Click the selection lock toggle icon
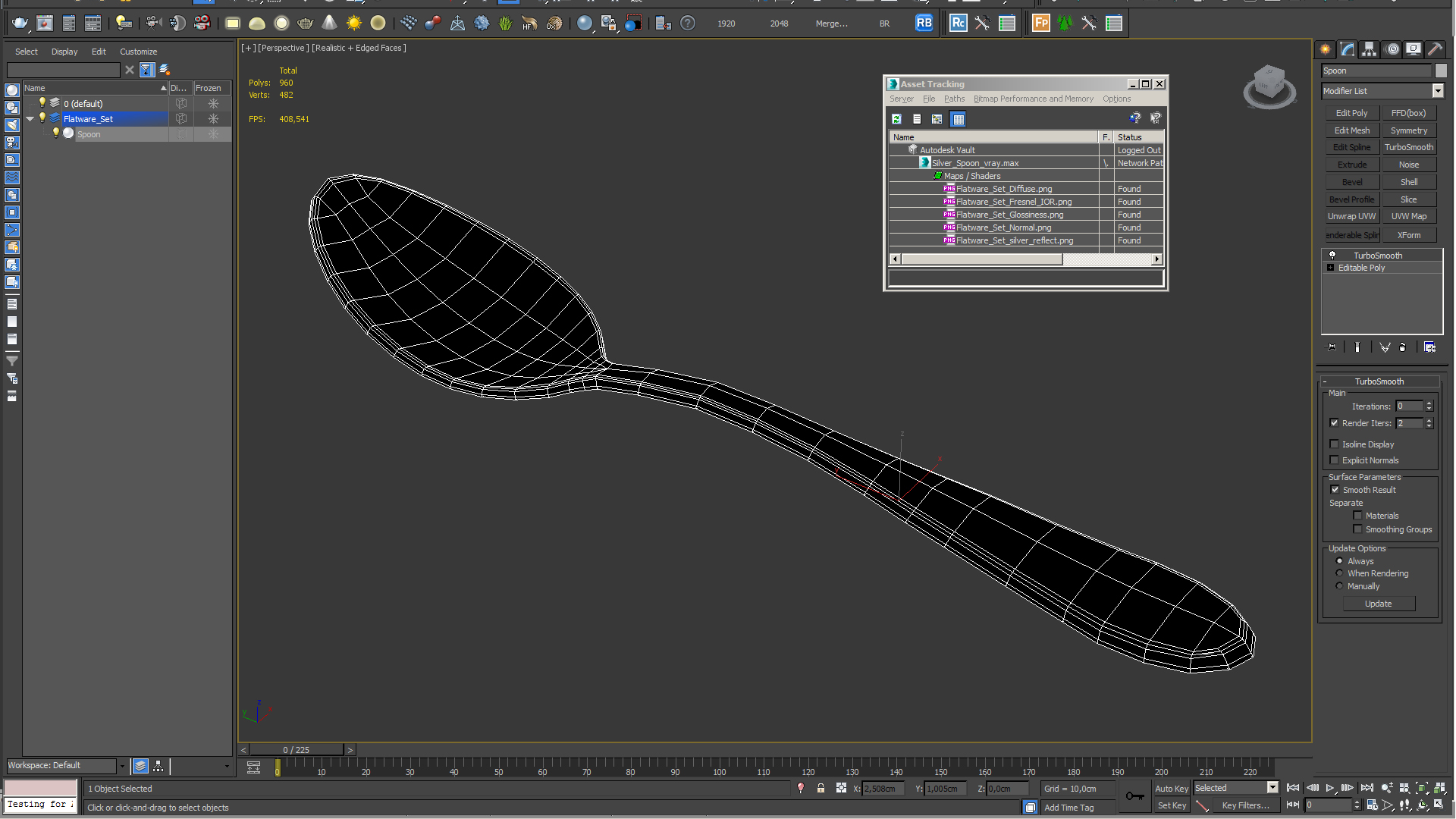Viewport: 1456px width, 819px height. pos(821,789)
